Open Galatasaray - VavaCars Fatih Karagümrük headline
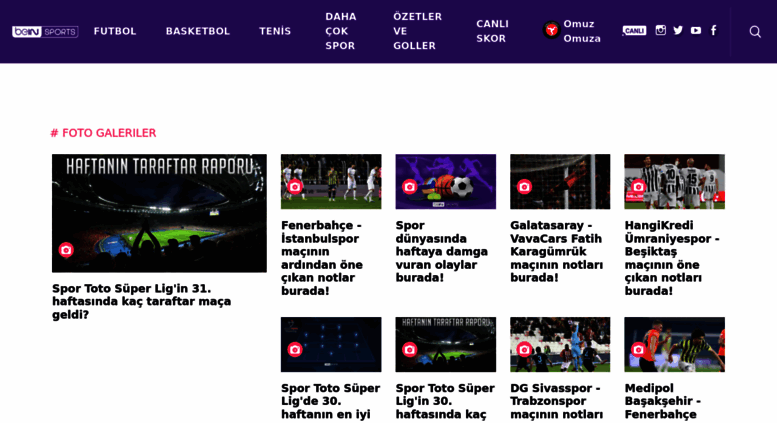 (556, 251)
